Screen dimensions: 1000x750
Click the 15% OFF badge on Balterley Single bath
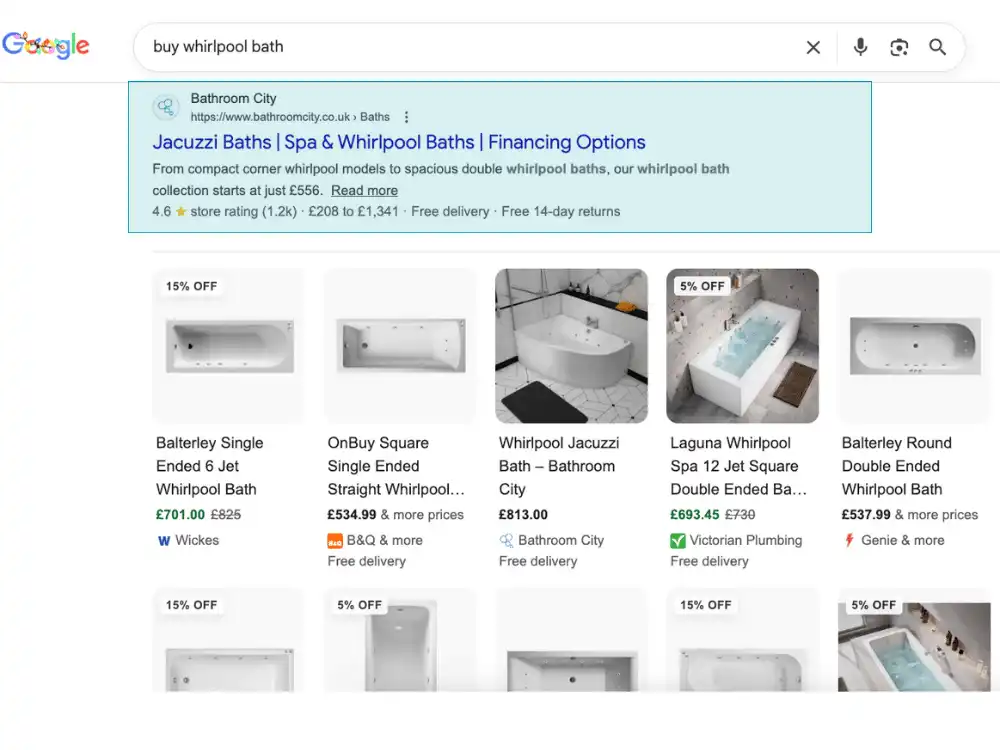(x=190, y=286)
